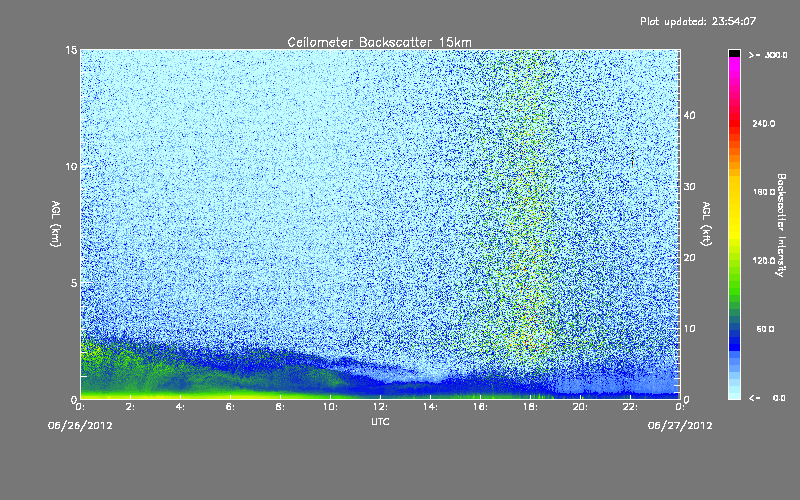Click the "10" tick on the AGL (kft) axis
This screenshot has width=800, height=500.
pyautogui.click(x=689, y=329)
